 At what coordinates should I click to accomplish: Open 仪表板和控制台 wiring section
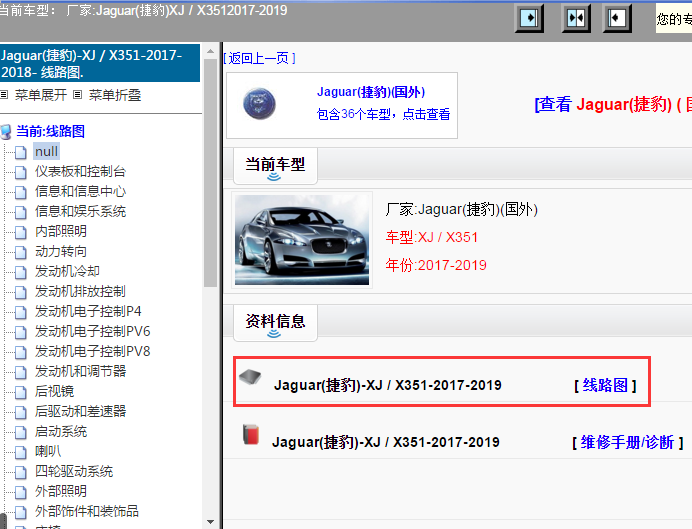click(80, 172)
